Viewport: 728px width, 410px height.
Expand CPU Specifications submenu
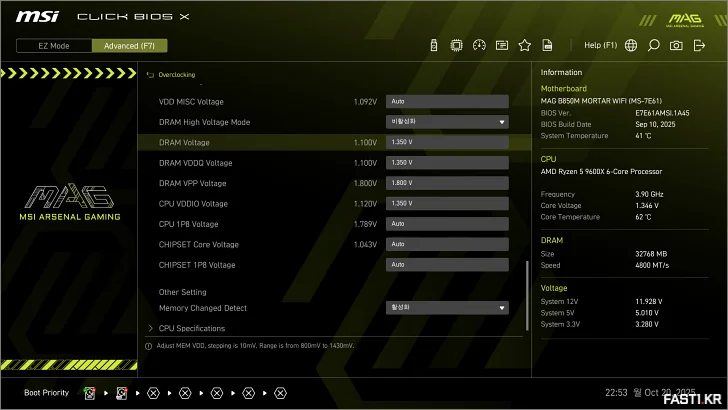pos(192,328)
